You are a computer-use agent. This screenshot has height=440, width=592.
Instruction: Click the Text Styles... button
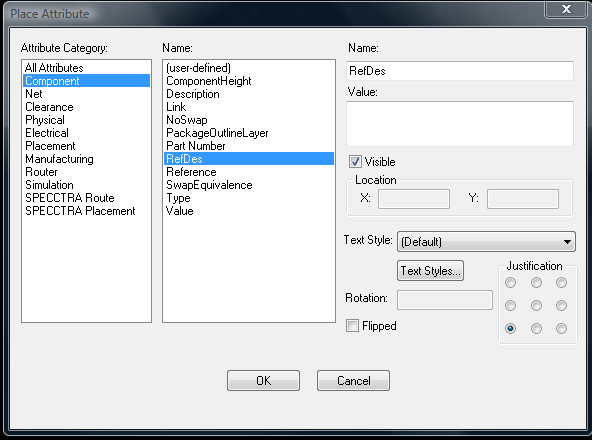point(430,270)
